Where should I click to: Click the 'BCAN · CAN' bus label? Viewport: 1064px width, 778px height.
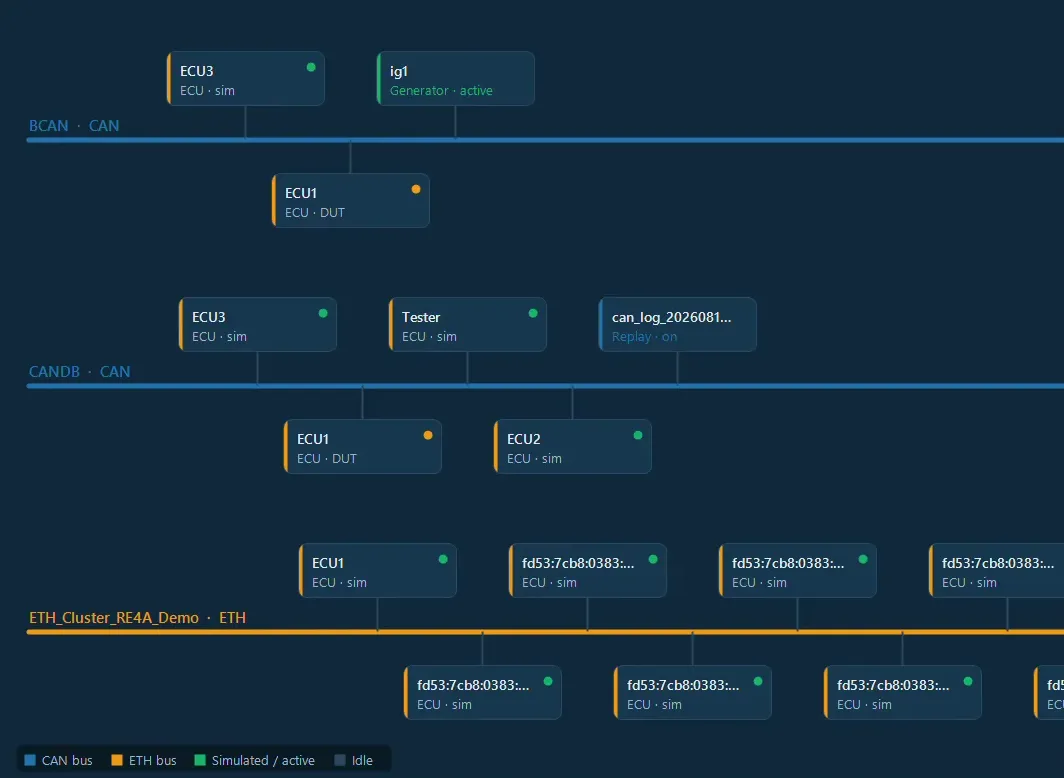click(74, 125)
